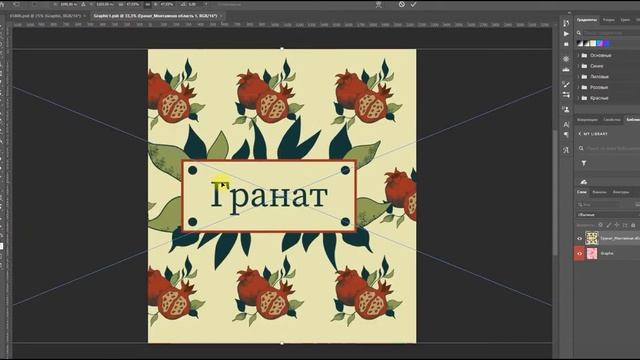Hide the Гранат Монтажная область layer
The image size is (640, 360).
point(579,238)
